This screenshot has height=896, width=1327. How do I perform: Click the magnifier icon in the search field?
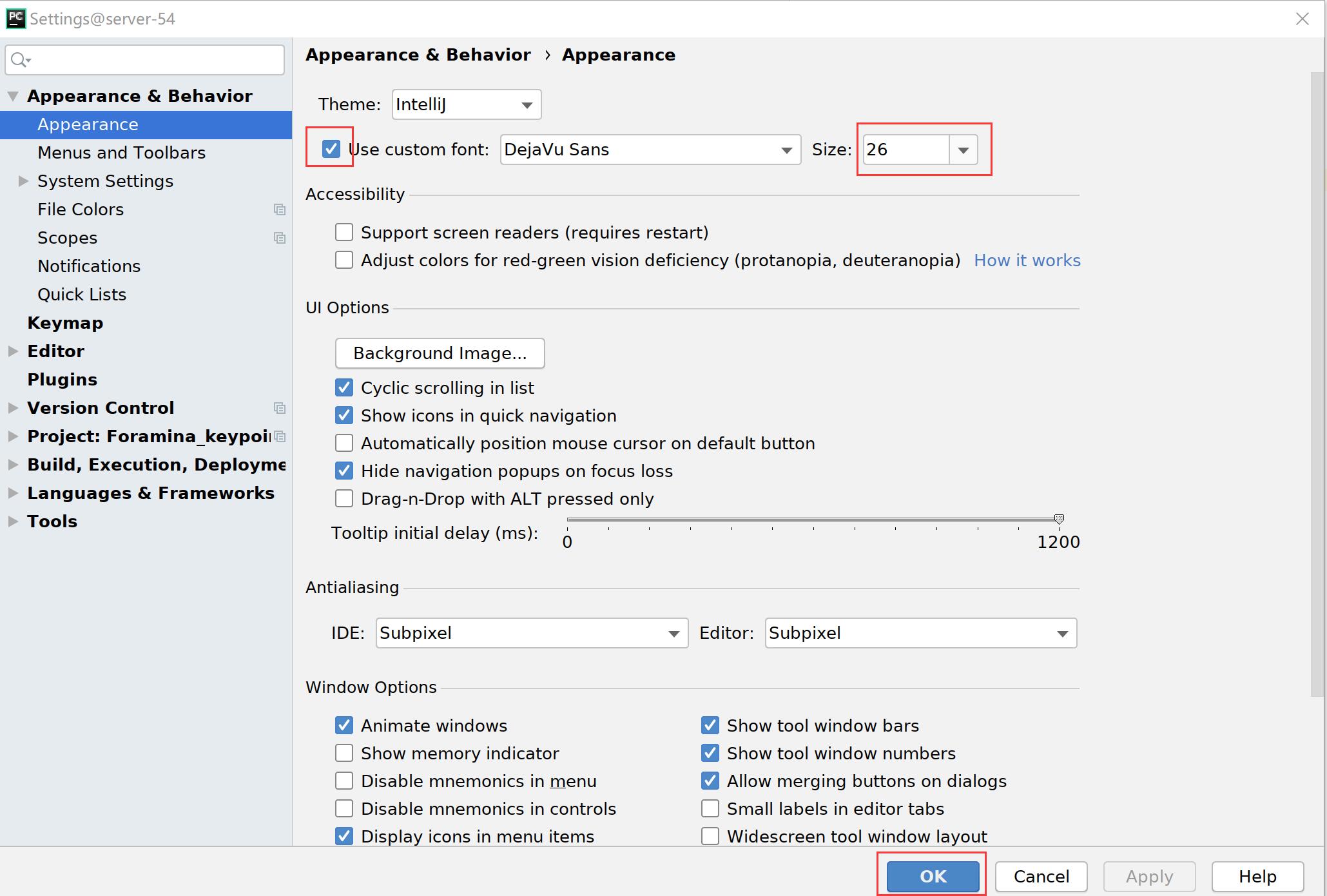(x=20, y=59)
